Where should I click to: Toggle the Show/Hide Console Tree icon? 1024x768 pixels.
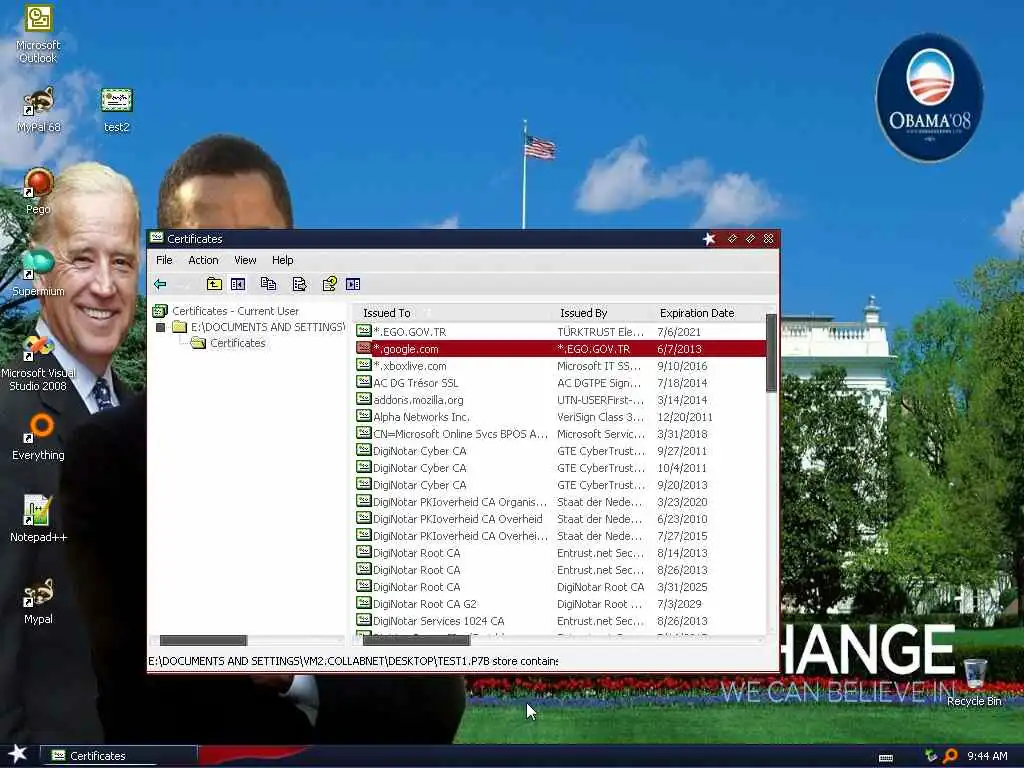[x=238, y=284]
